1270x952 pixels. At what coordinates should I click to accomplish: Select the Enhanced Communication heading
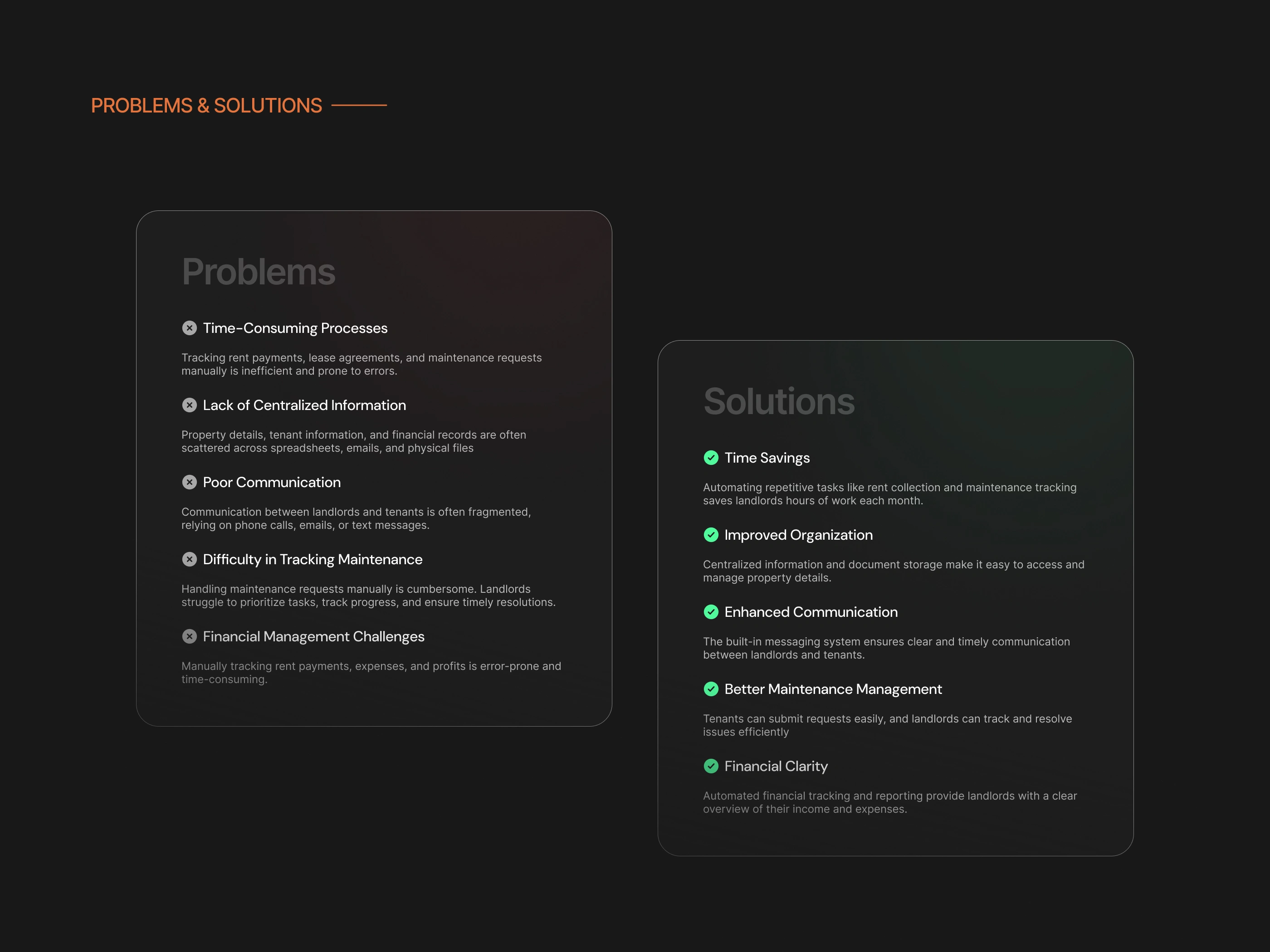811,612
